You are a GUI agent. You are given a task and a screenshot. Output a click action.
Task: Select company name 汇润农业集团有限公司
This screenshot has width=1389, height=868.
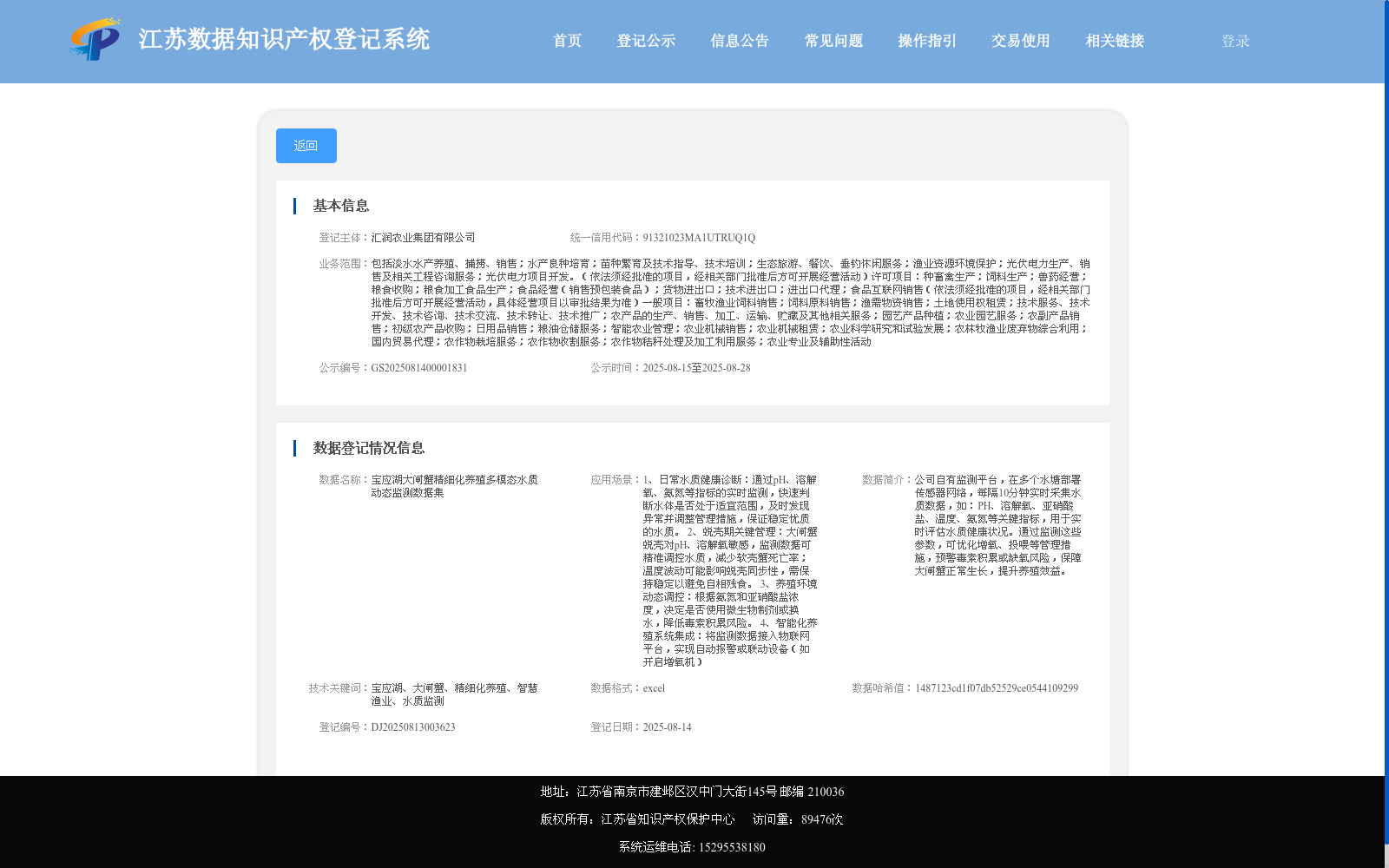[x=424, y=238]
